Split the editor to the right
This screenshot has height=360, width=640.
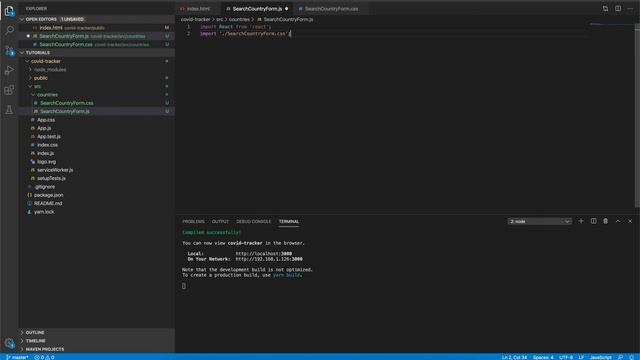point(618,9)
